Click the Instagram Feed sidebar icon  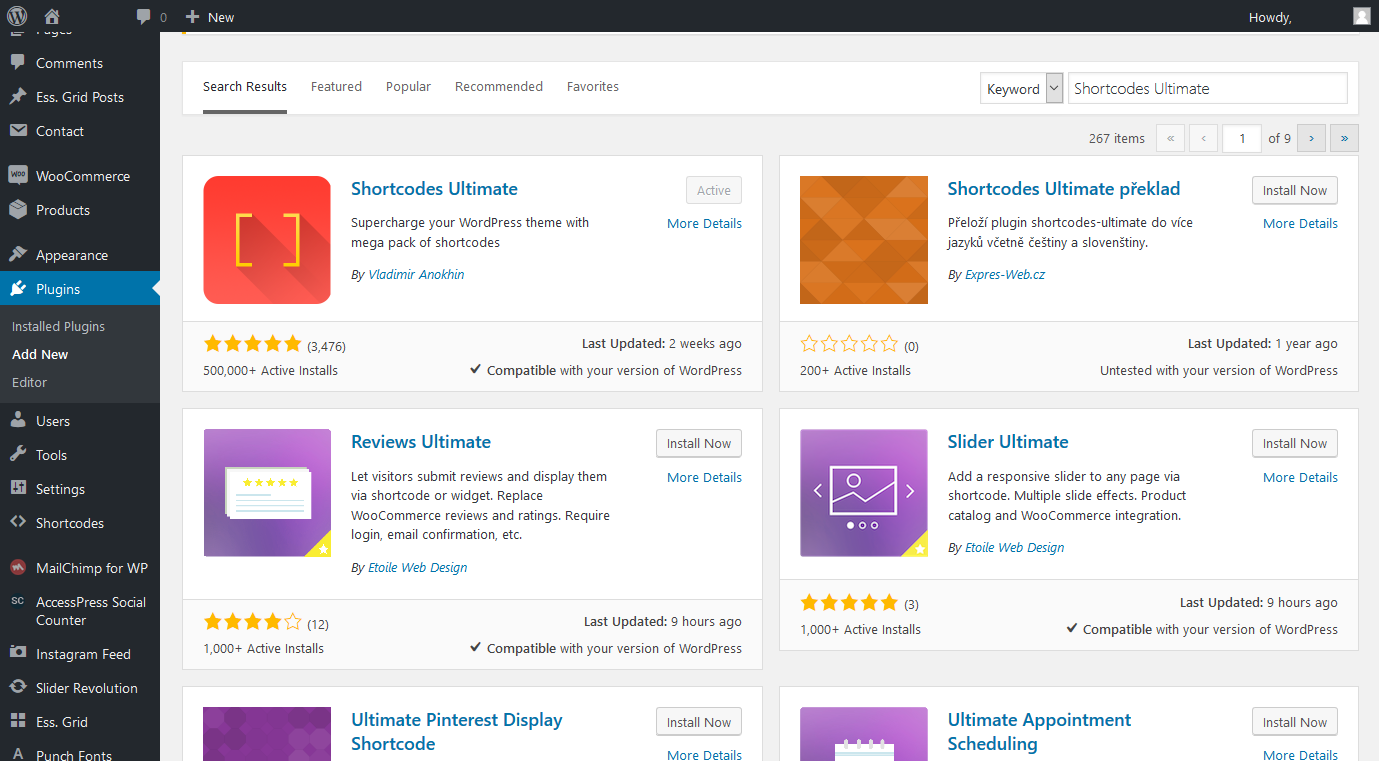tap(18, 654)
